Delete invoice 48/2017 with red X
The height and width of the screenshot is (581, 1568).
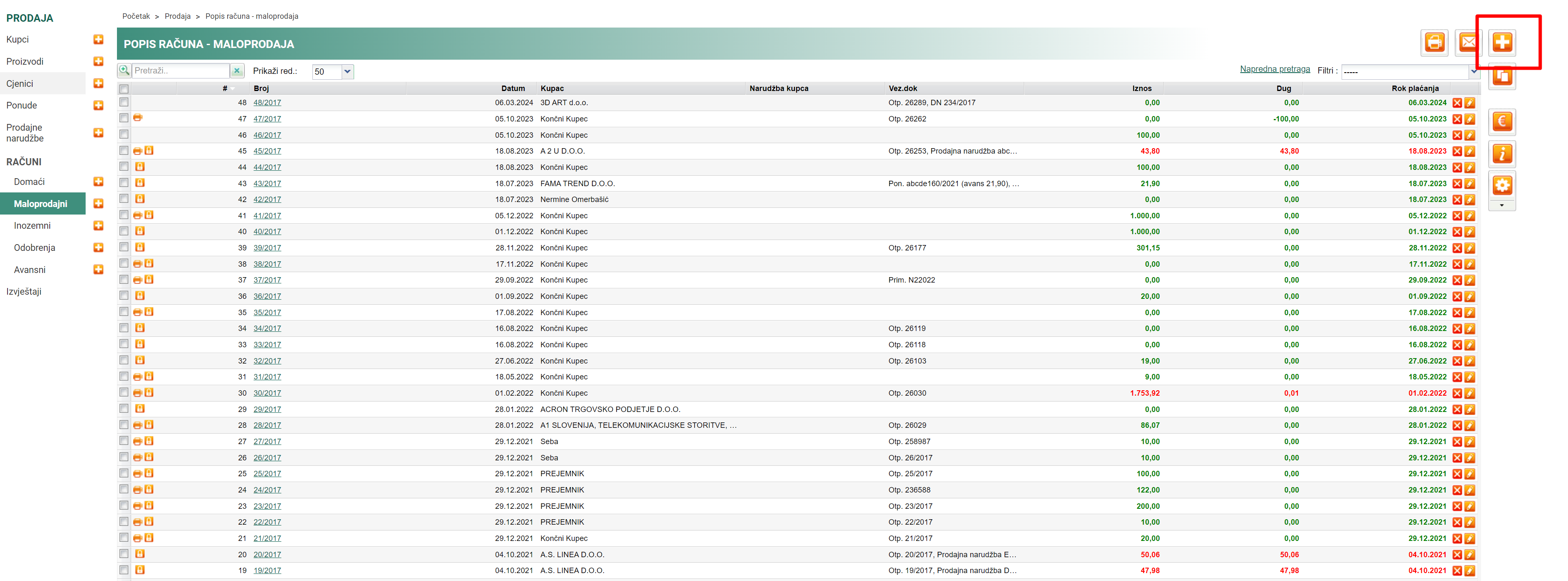1456,103
